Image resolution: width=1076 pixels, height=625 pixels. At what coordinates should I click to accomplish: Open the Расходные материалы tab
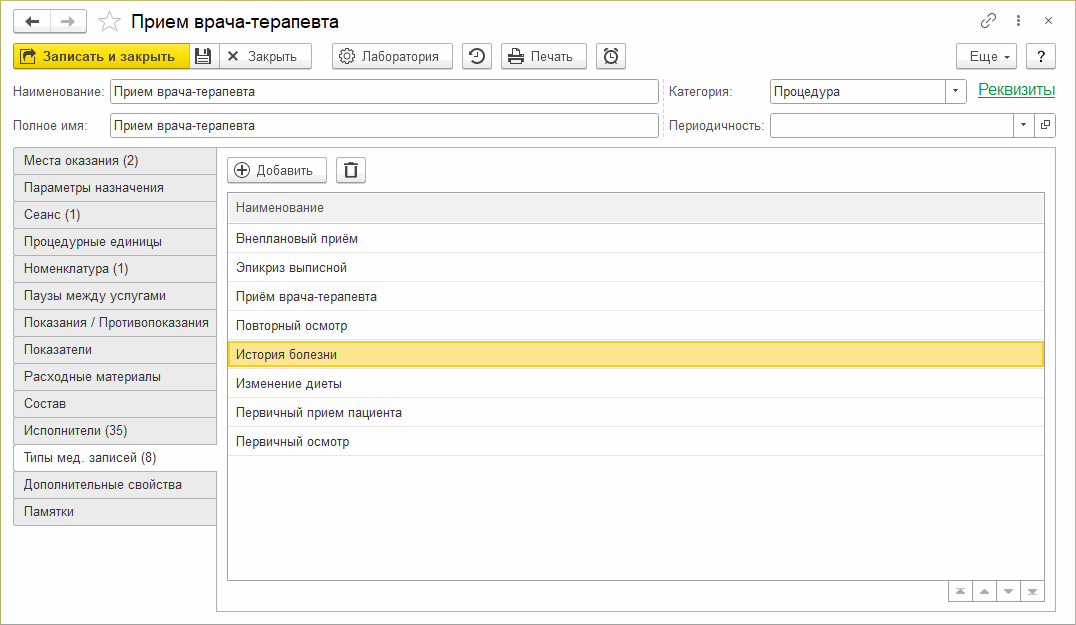pos(115,377)
